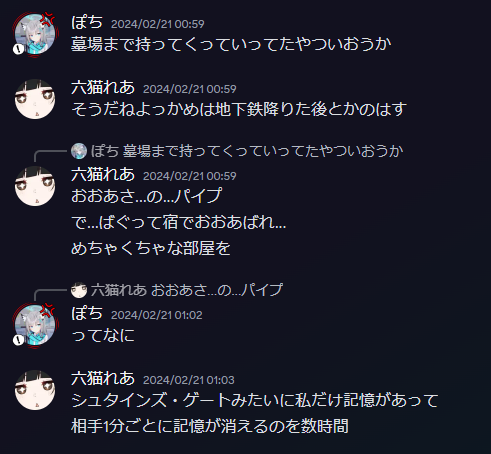Click 六猫れあ name above そうだねよっかめ message

(x=103, y=88)
